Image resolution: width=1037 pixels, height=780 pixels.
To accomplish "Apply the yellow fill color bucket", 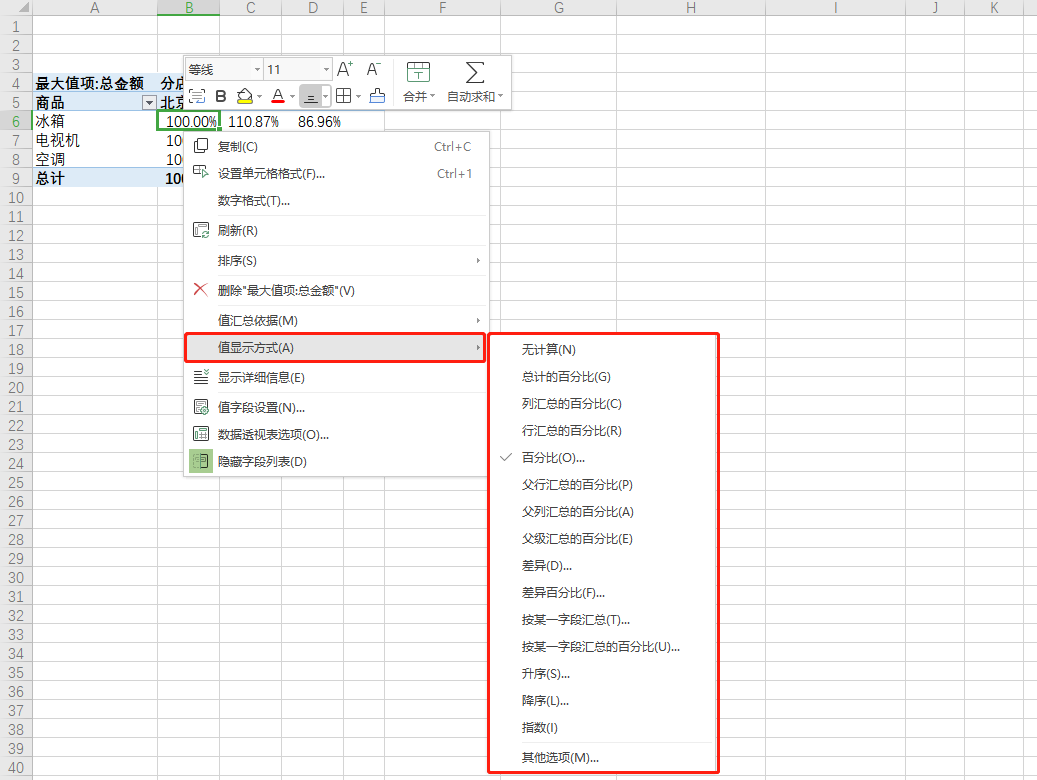I will coord(245,96).
